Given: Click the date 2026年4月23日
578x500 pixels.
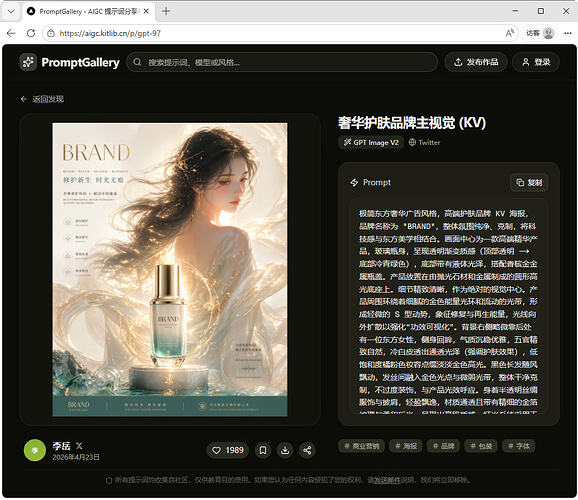Looking at the screenshot, I should (76, 457).
